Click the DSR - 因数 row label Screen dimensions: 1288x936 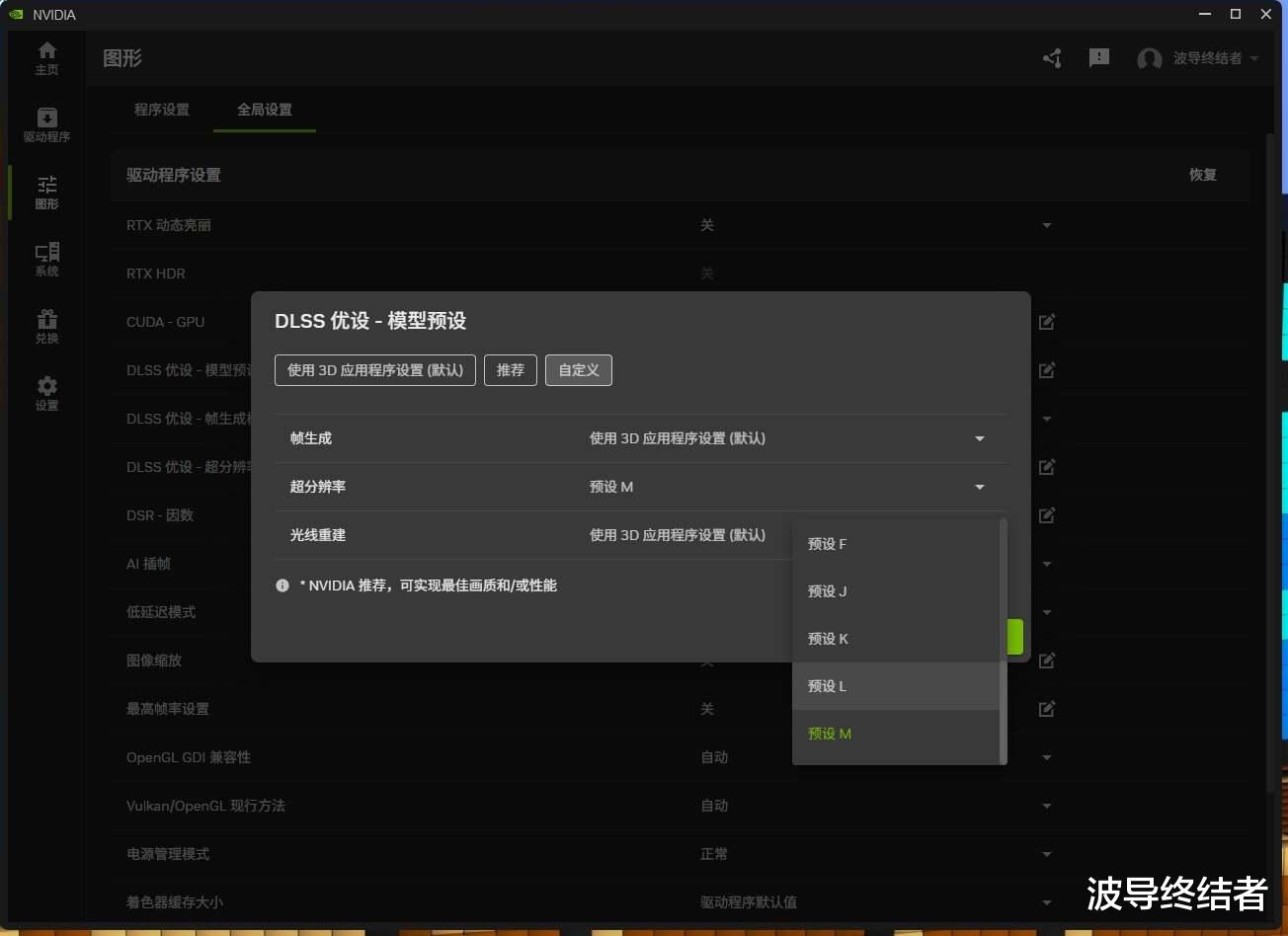(160, 515)
